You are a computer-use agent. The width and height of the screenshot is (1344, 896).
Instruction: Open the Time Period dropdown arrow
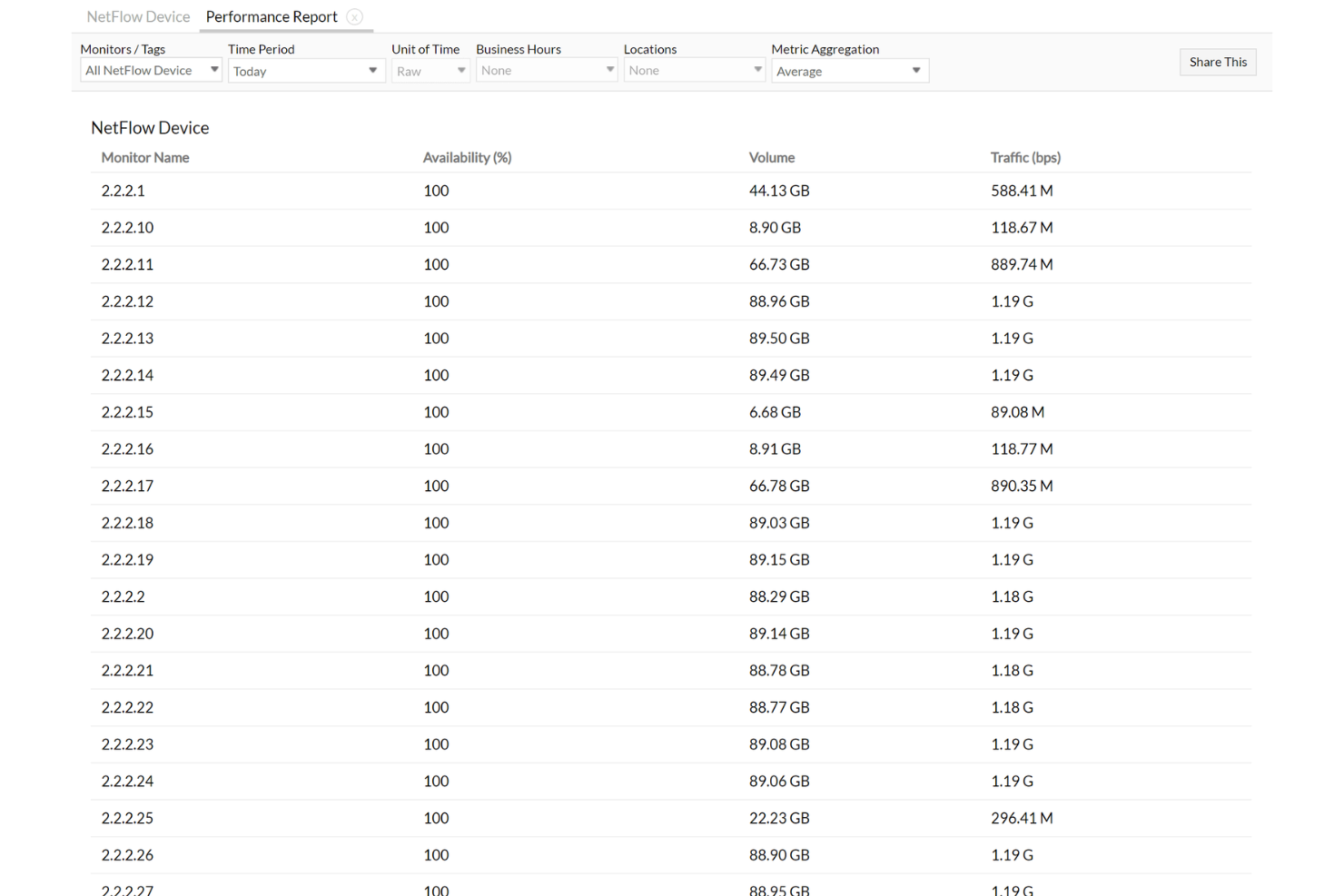click(372, 70)
